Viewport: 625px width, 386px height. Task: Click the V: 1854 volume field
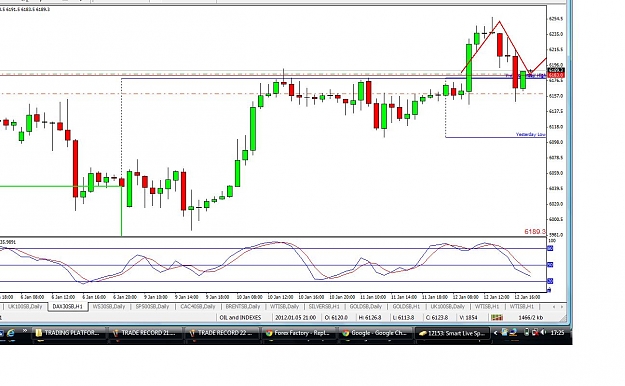(x=467, y=317)
